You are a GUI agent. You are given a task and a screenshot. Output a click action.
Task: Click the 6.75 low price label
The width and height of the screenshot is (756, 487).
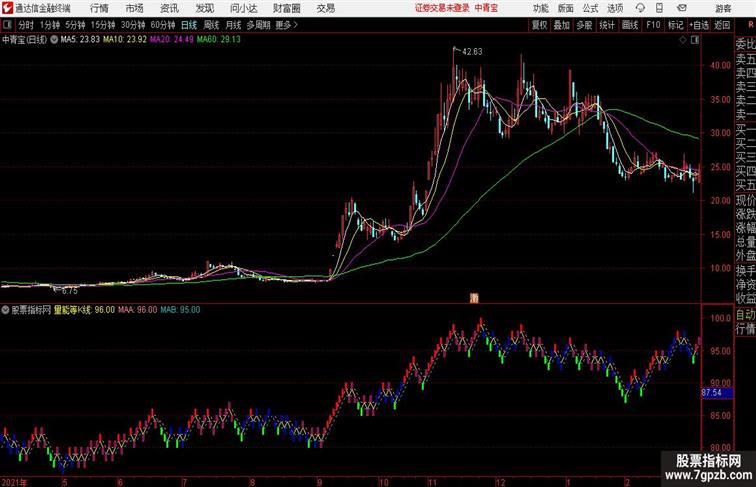(69, 291)
